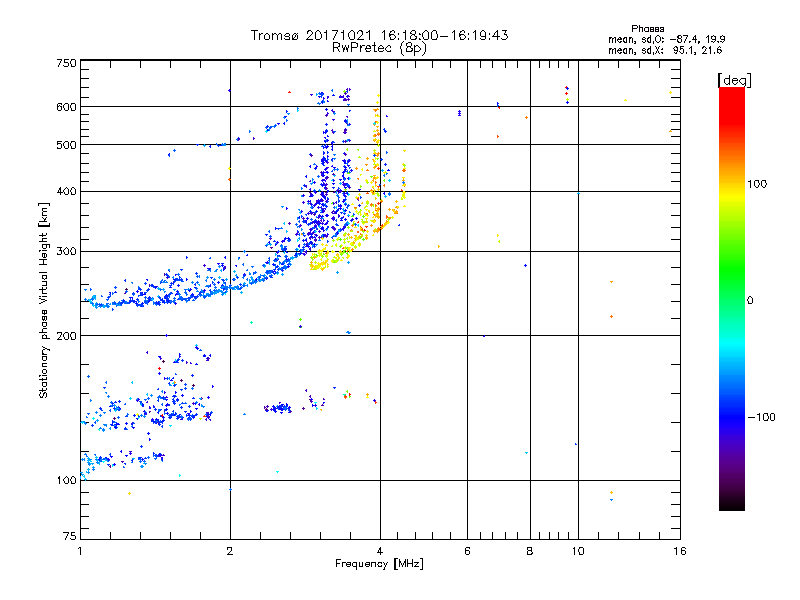Click the "Frequency [MHz]" axis label

[x=379, y=563]
